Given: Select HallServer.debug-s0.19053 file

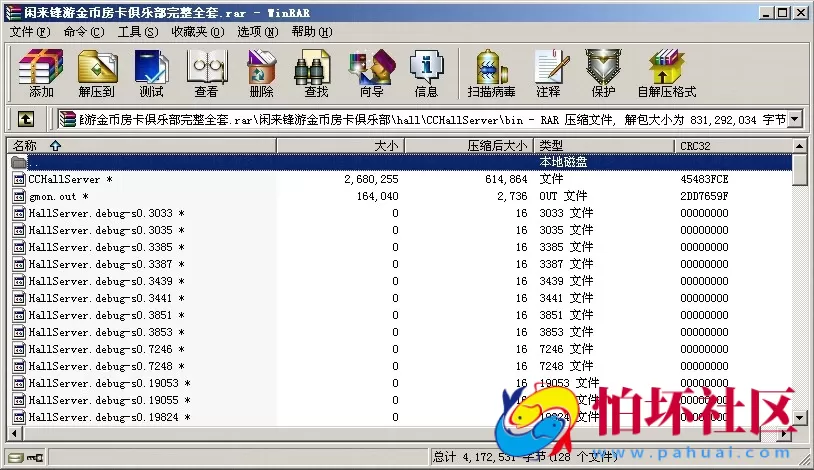Looking at the screenshot, I should tap(110, 383).
